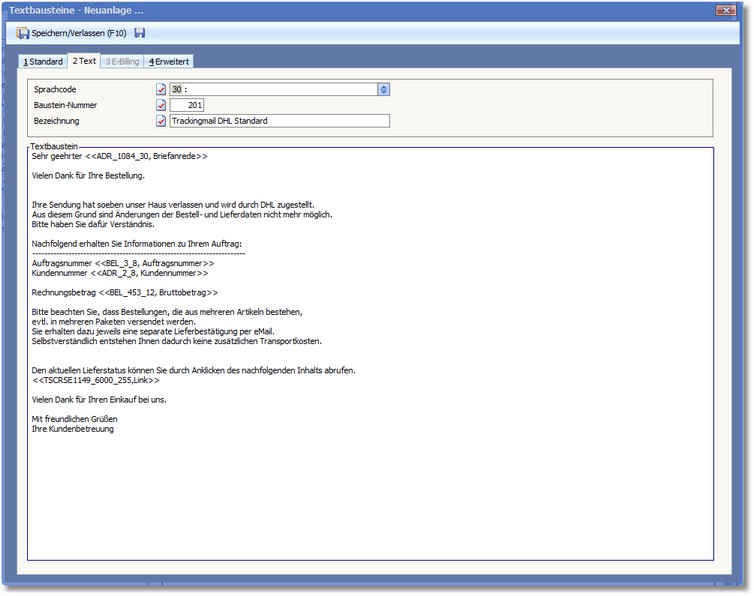Click the Baustein-Nummer field containing 201
Screen dimensions: 754x596
188,105
